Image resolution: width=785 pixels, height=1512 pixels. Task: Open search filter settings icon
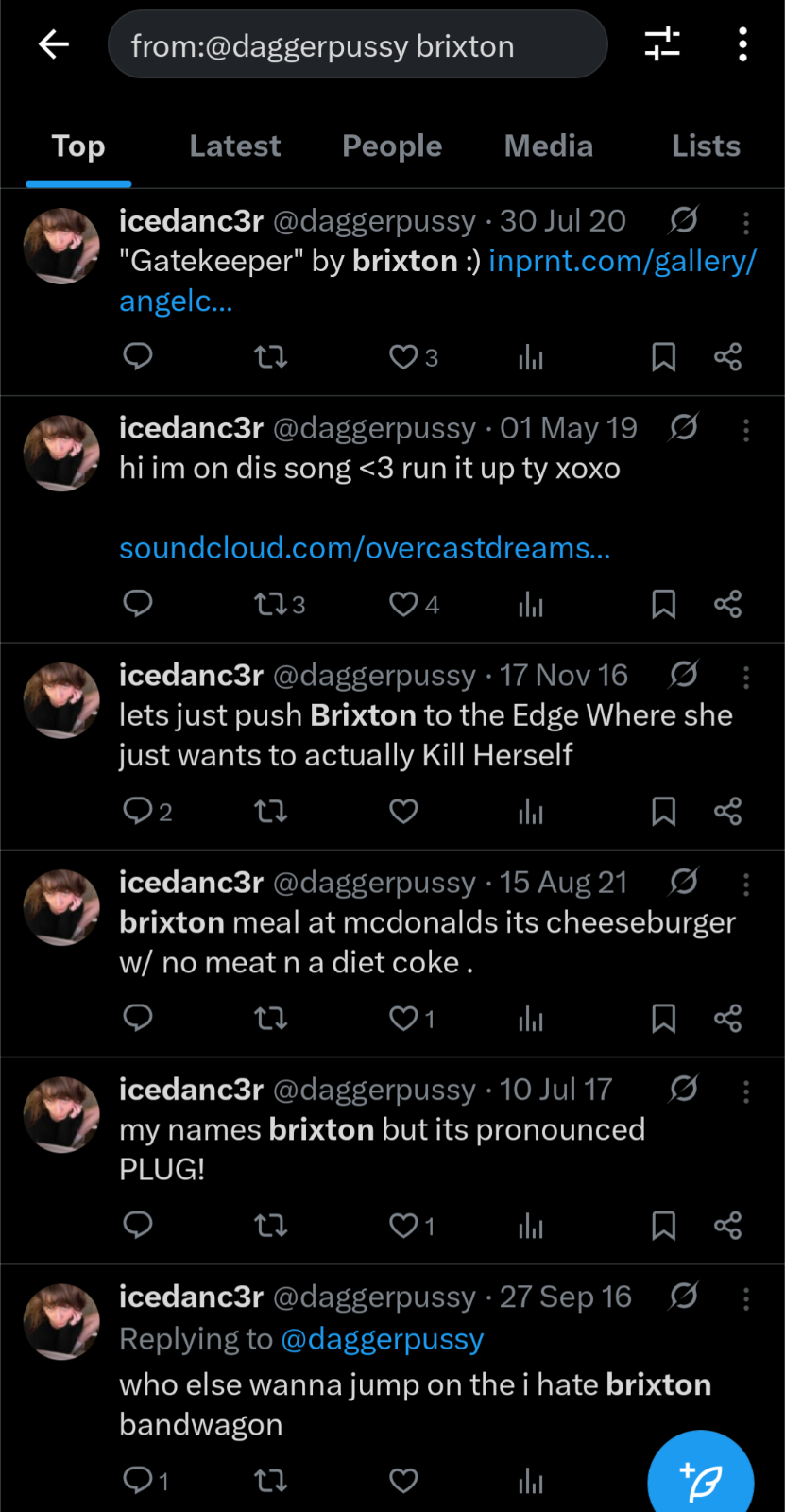coord(662,44)
